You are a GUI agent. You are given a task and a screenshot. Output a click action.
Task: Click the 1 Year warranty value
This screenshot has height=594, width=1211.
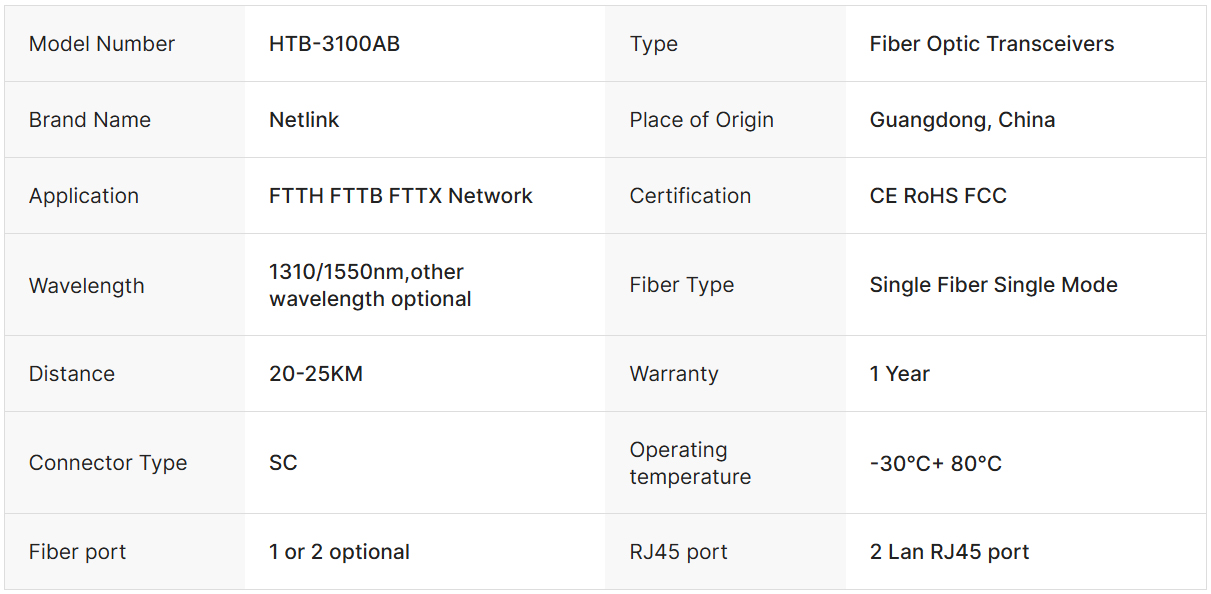coord(899,374)
